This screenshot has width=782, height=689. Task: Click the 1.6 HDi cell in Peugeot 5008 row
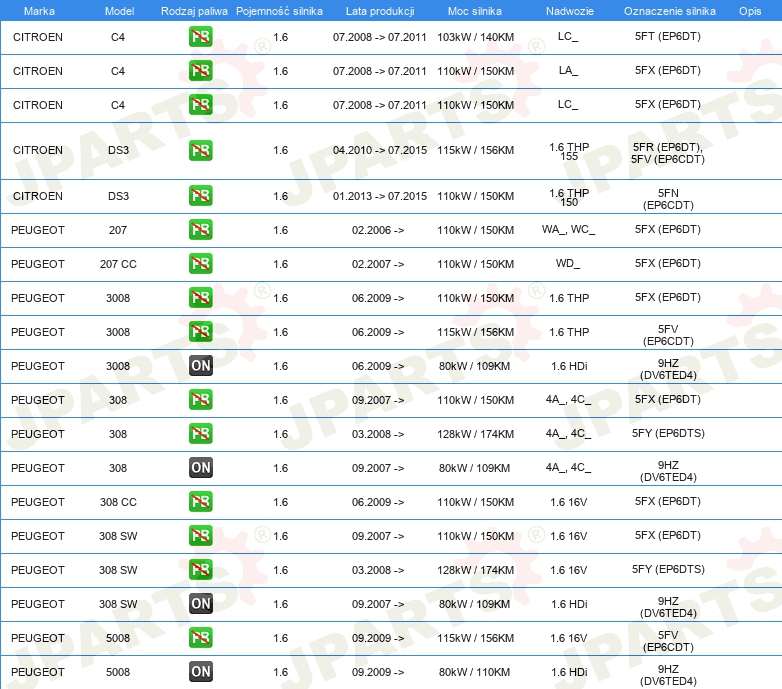569,672
